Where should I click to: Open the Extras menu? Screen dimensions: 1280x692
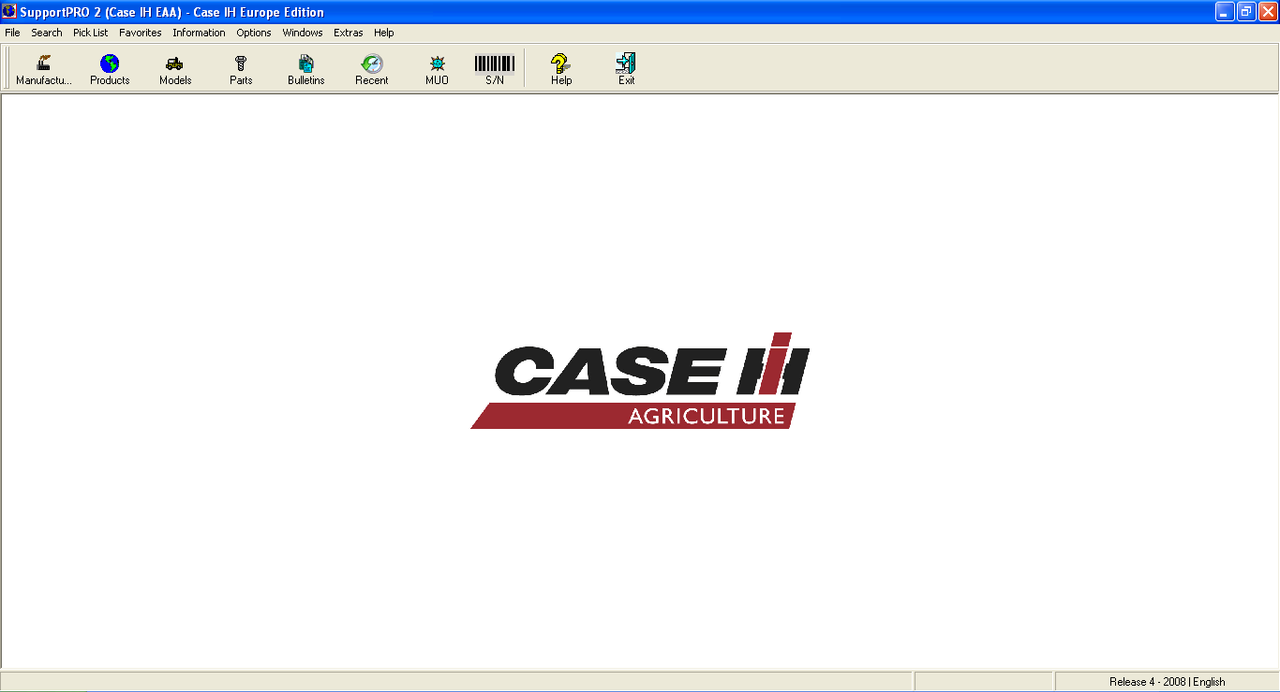[348, 33]
